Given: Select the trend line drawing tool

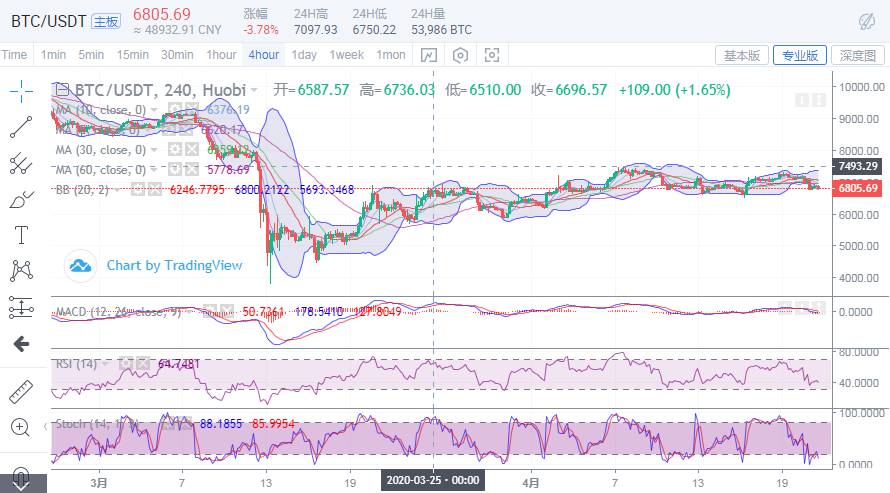Looking at the screenshot, I should (21, 127).
